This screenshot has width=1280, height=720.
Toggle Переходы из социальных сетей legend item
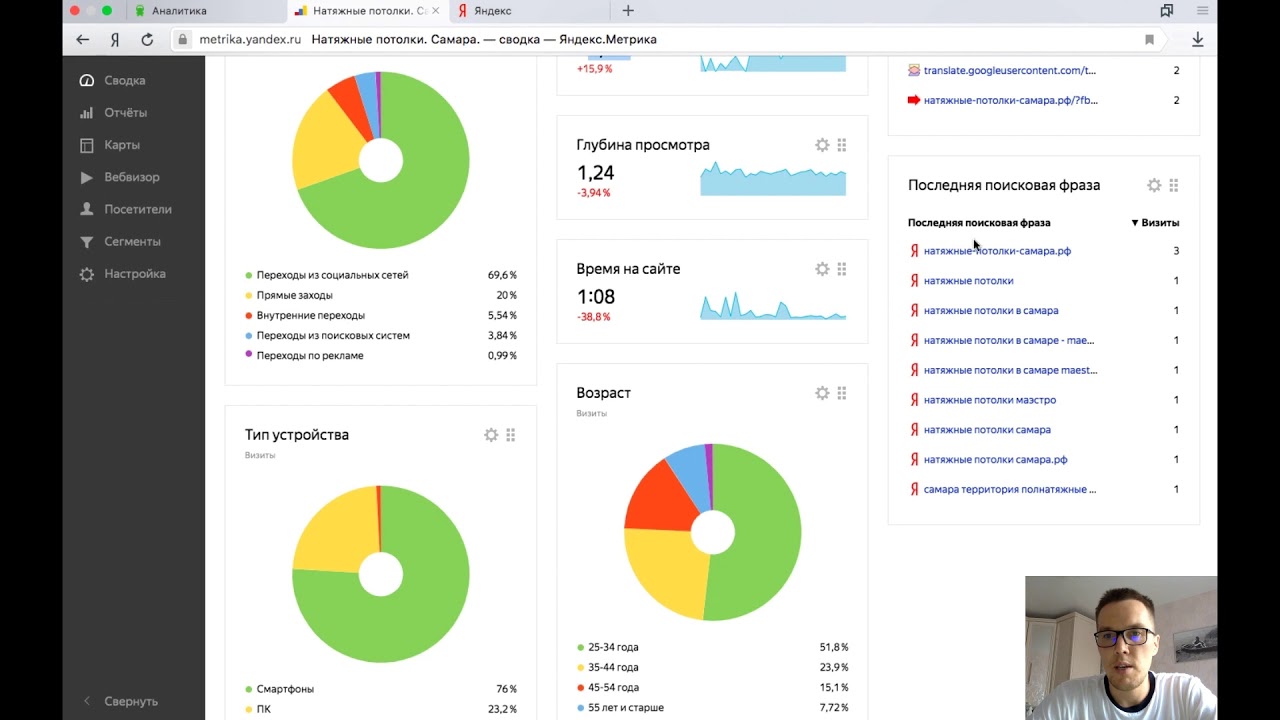point(331,275)
